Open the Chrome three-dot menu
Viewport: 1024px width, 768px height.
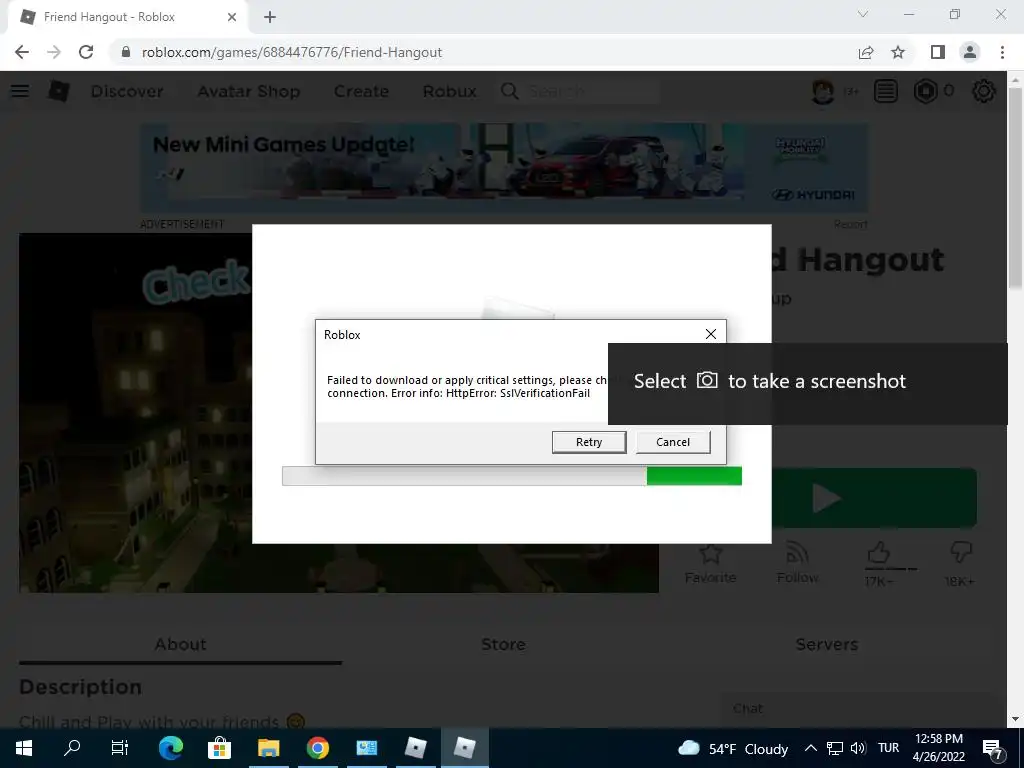pyautogui.click(x=1002, y=52)
